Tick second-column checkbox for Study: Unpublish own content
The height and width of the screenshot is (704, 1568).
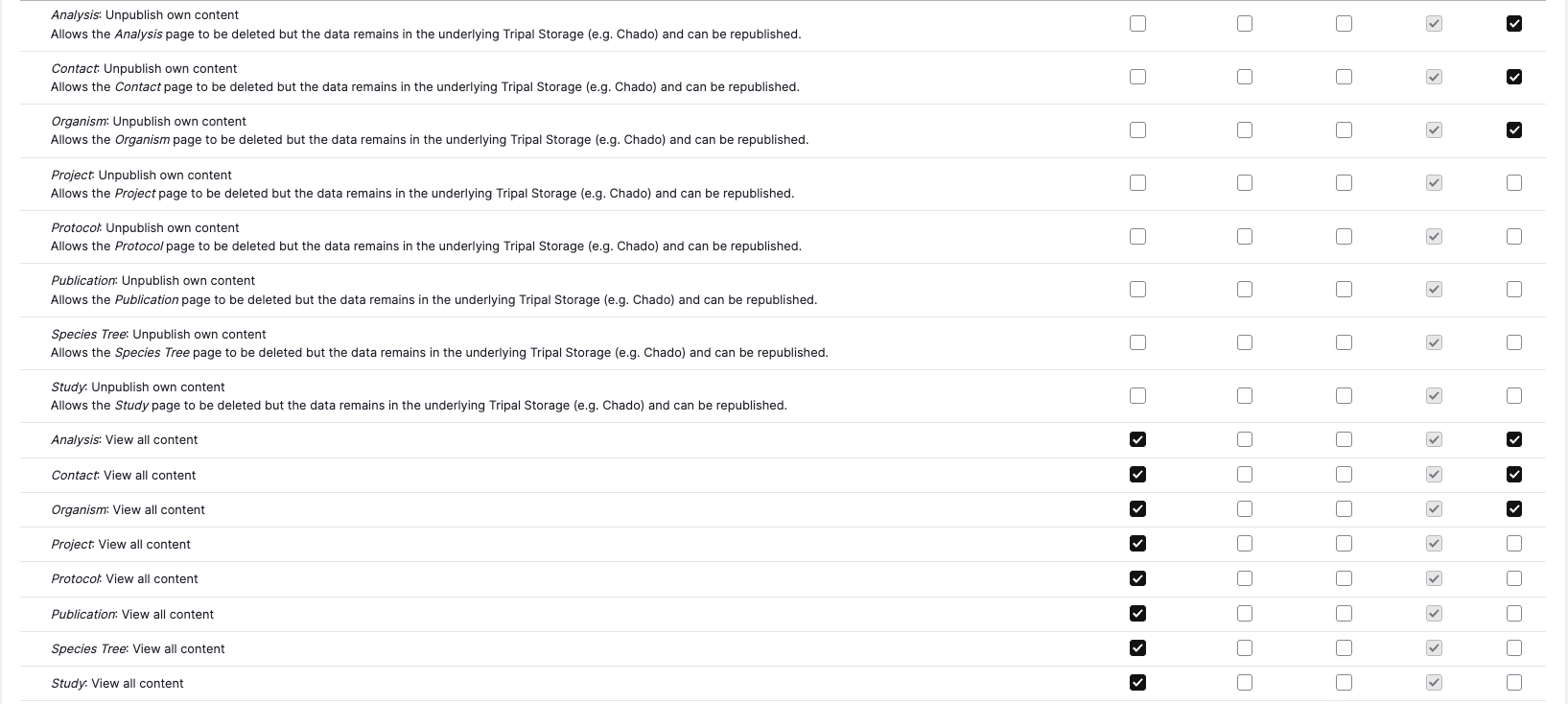point(1244,395)
